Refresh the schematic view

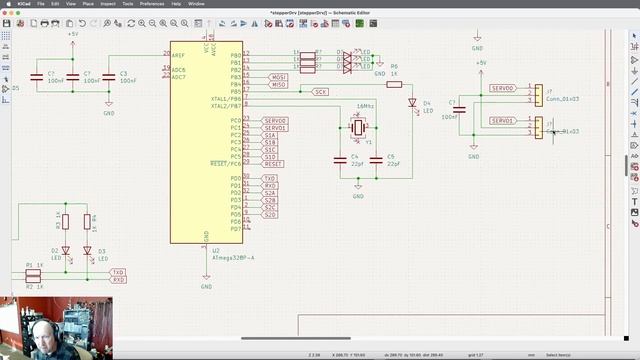tap(131, 23)
